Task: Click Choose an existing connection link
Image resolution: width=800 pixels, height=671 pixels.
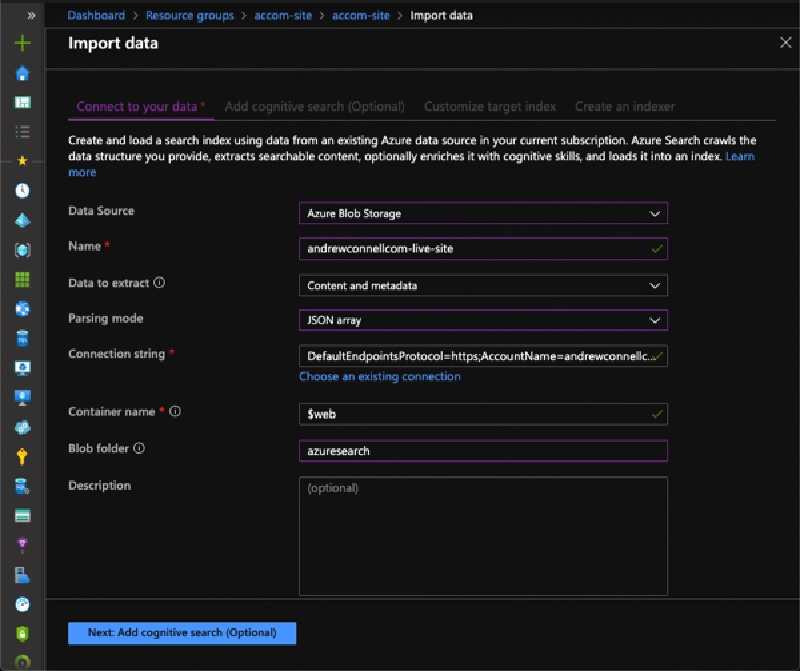Action: tap(380, 377)
